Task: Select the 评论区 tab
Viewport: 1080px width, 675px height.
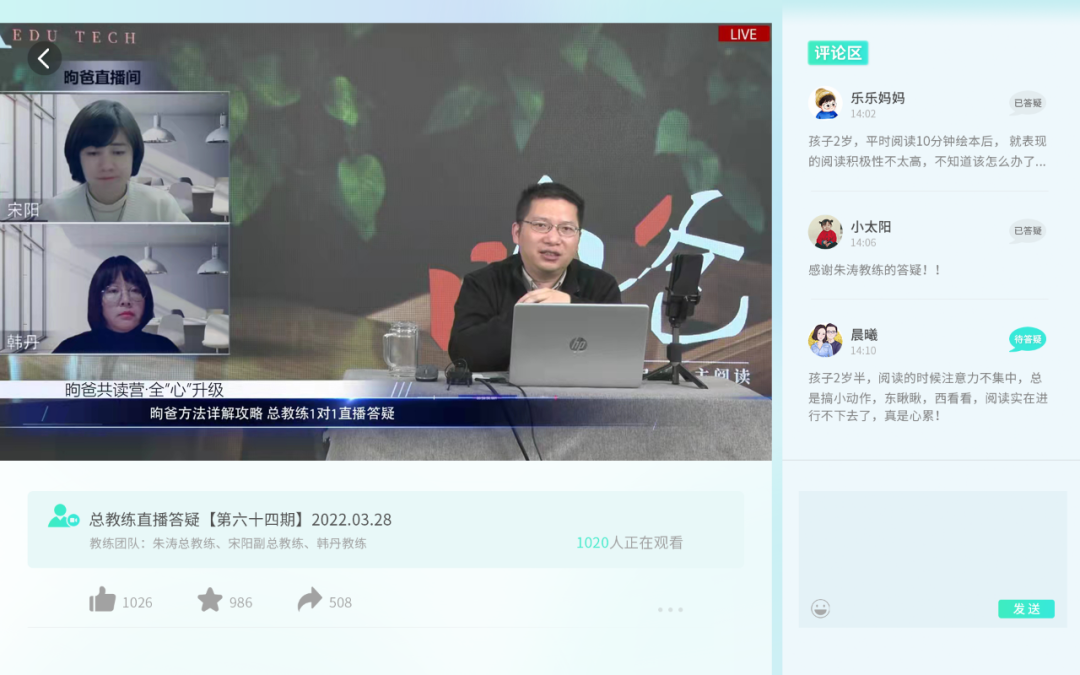Action: 837,53
